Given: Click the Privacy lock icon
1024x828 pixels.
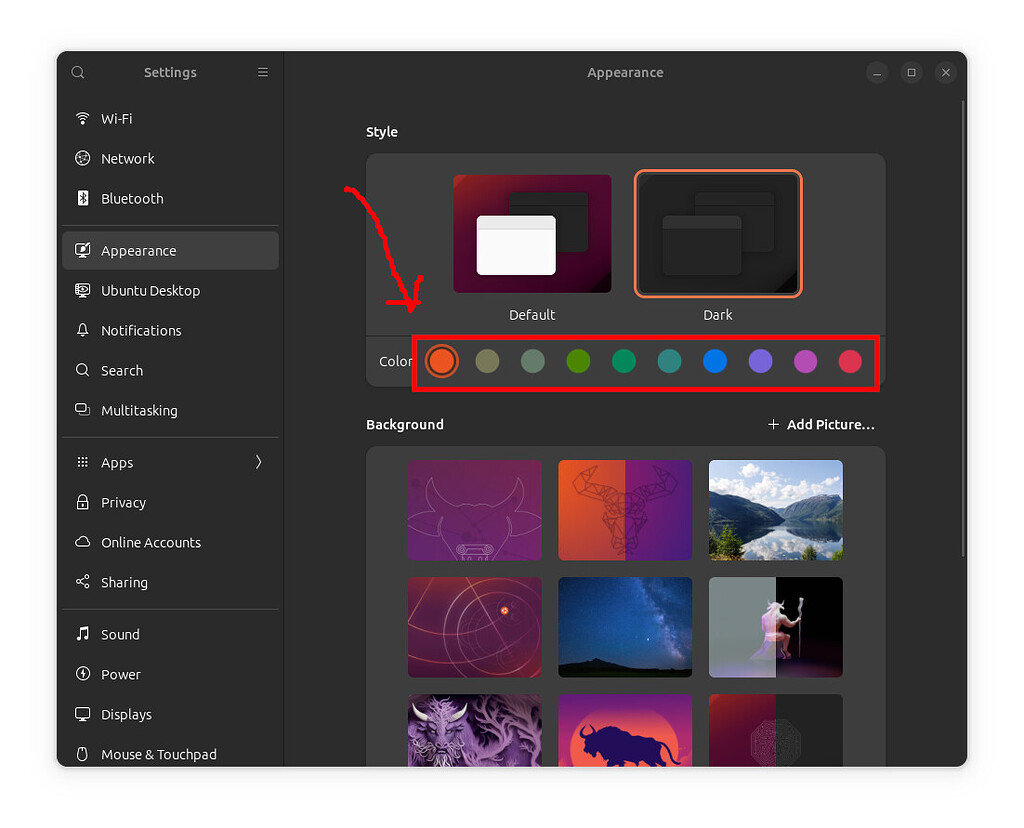Looking at the screenshot, I should click(x=83, y=502).
